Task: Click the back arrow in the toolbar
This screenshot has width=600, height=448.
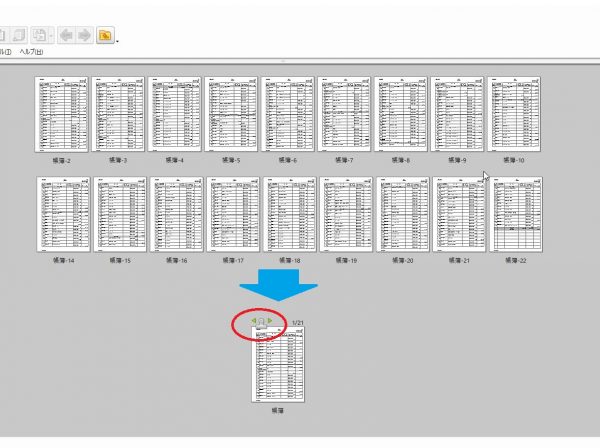Action: click(x=67, y=36)
